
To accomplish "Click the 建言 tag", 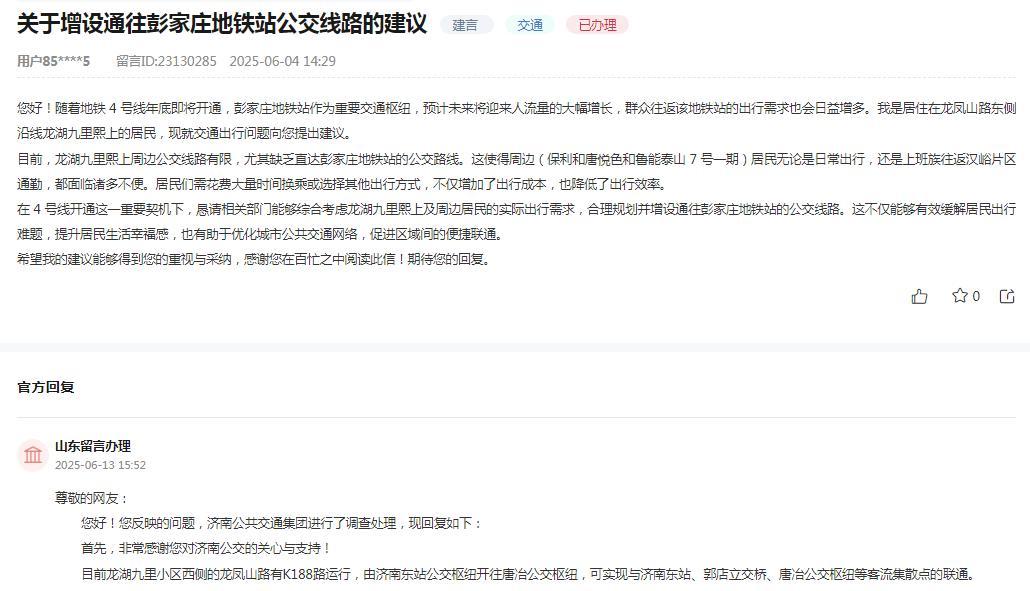I will [x=465, y=25].
